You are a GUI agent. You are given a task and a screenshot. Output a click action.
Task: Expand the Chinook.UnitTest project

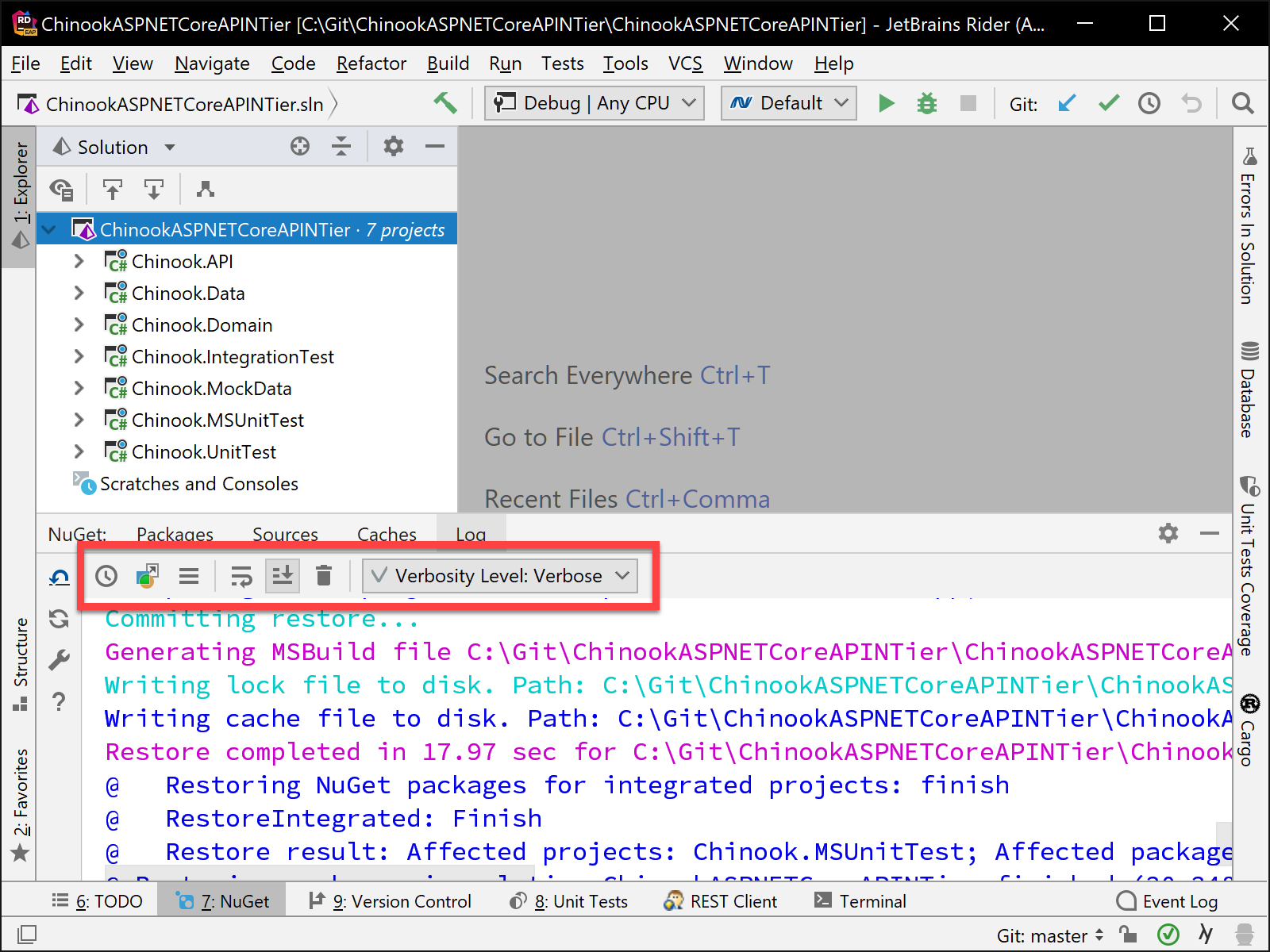[x=79, y=451]
